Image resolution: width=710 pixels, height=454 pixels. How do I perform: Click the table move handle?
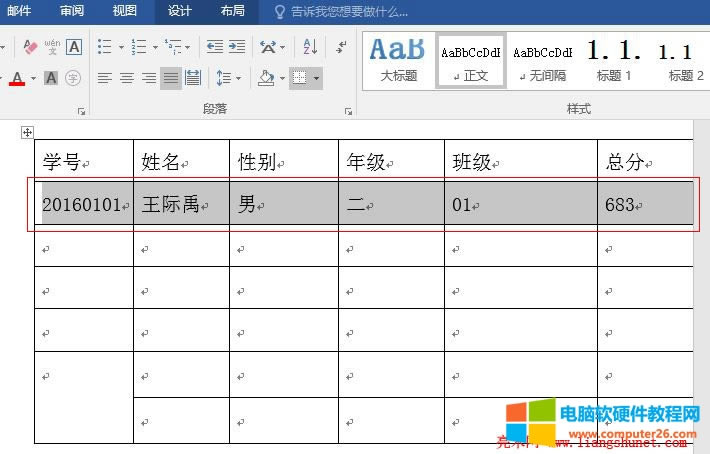tap(28, 132)
